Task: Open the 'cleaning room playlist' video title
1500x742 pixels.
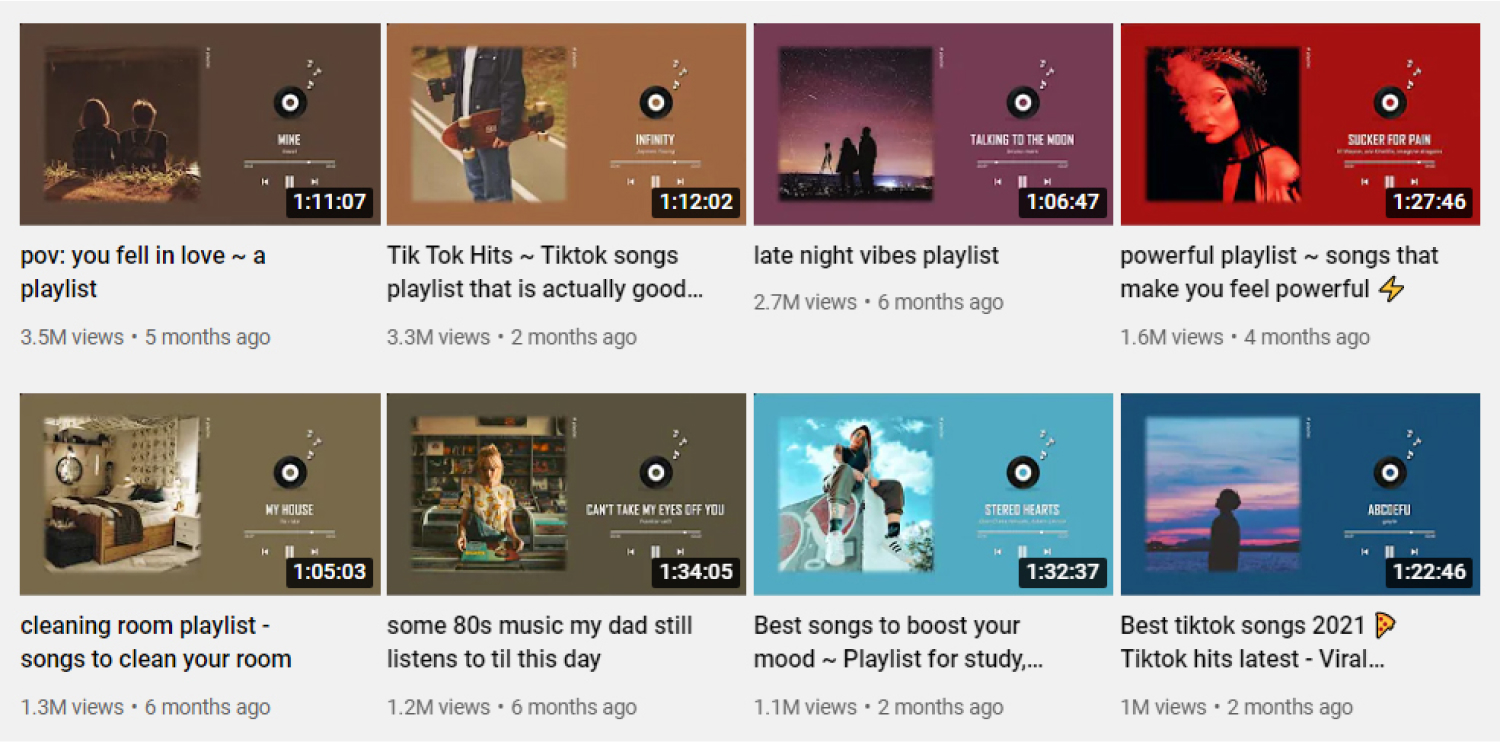Action: (156, 642)
